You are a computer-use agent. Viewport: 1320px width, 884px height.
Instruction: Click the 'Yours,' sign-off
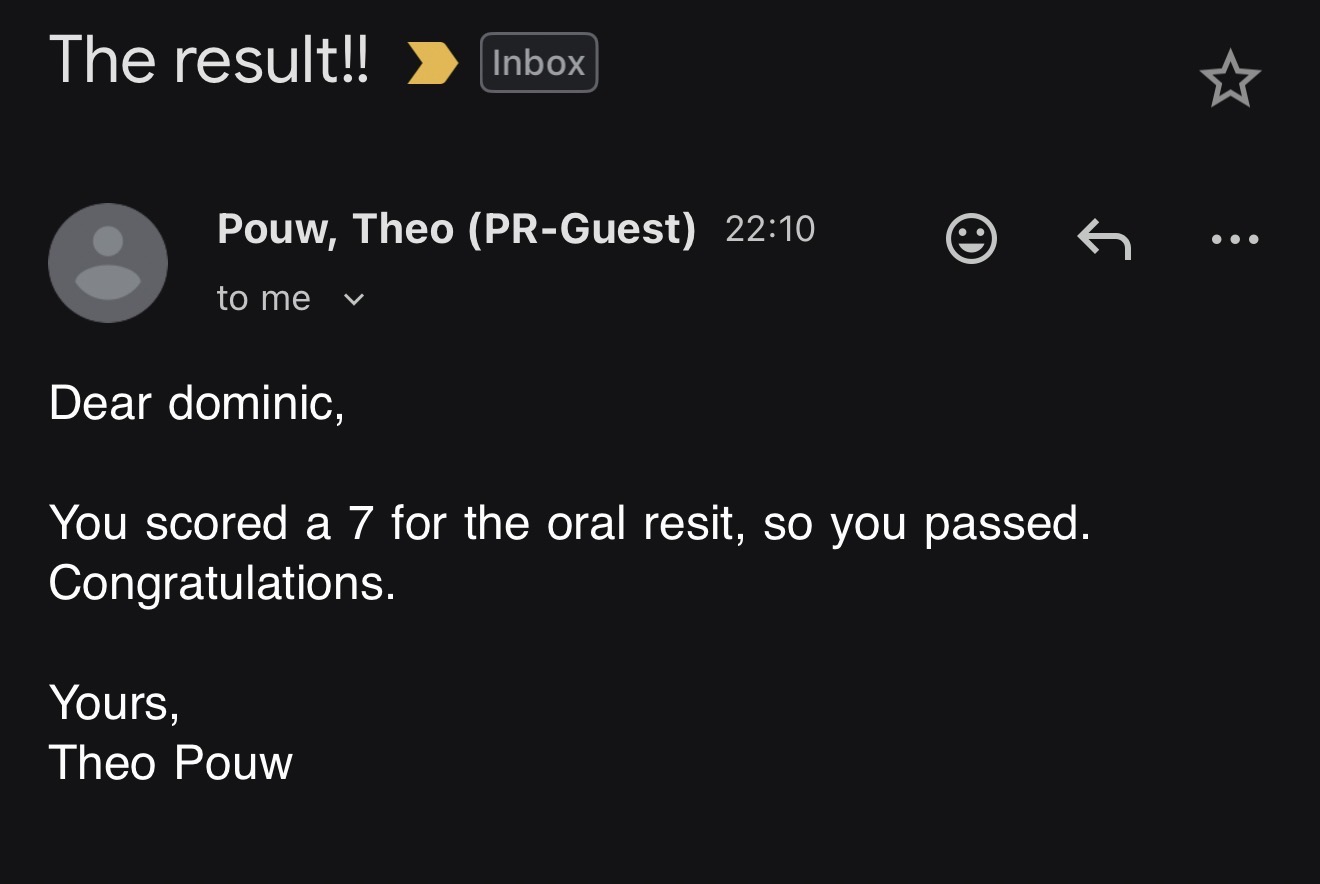tap(114, 703)
